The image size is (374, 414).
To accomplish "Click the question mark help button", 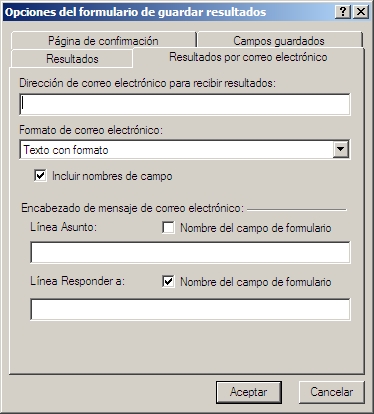I will 343,12.
